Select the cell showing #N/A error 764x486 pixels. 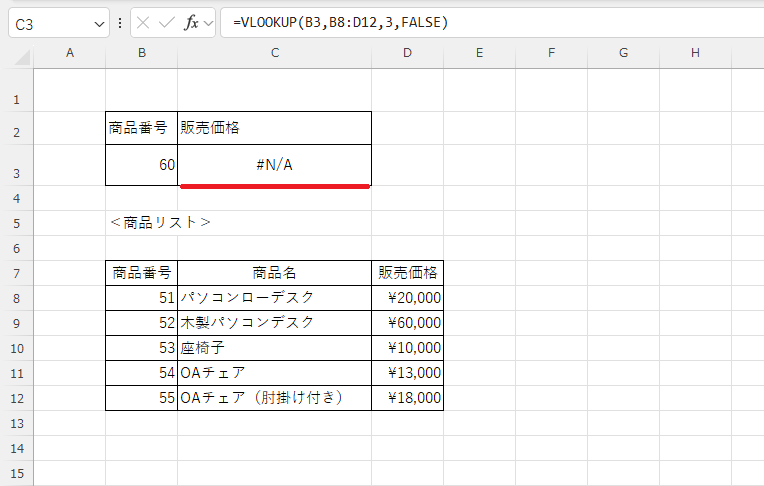pos(274,165)
